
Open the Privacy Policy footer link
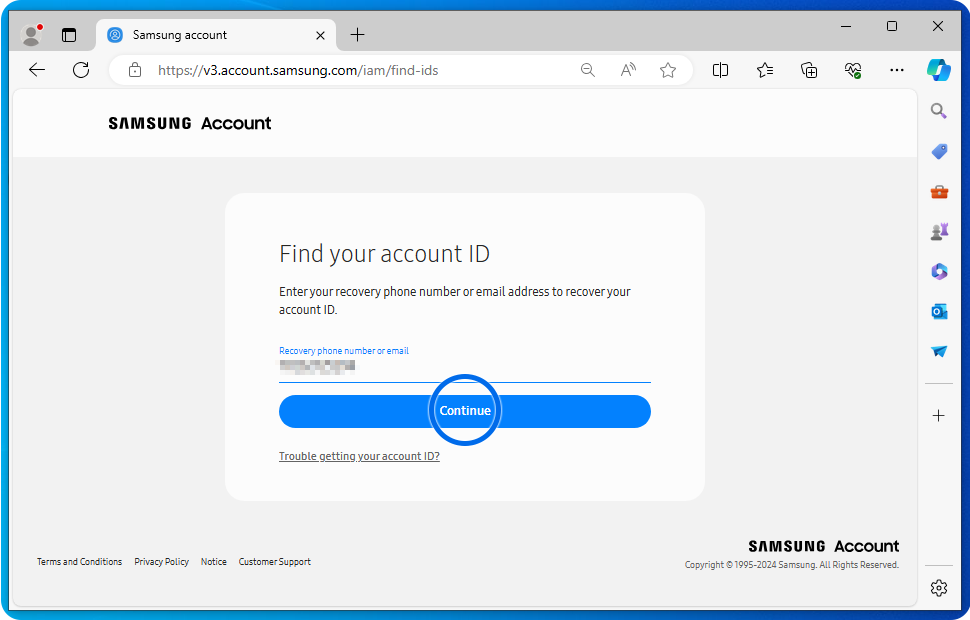click(x=161, y=562)
